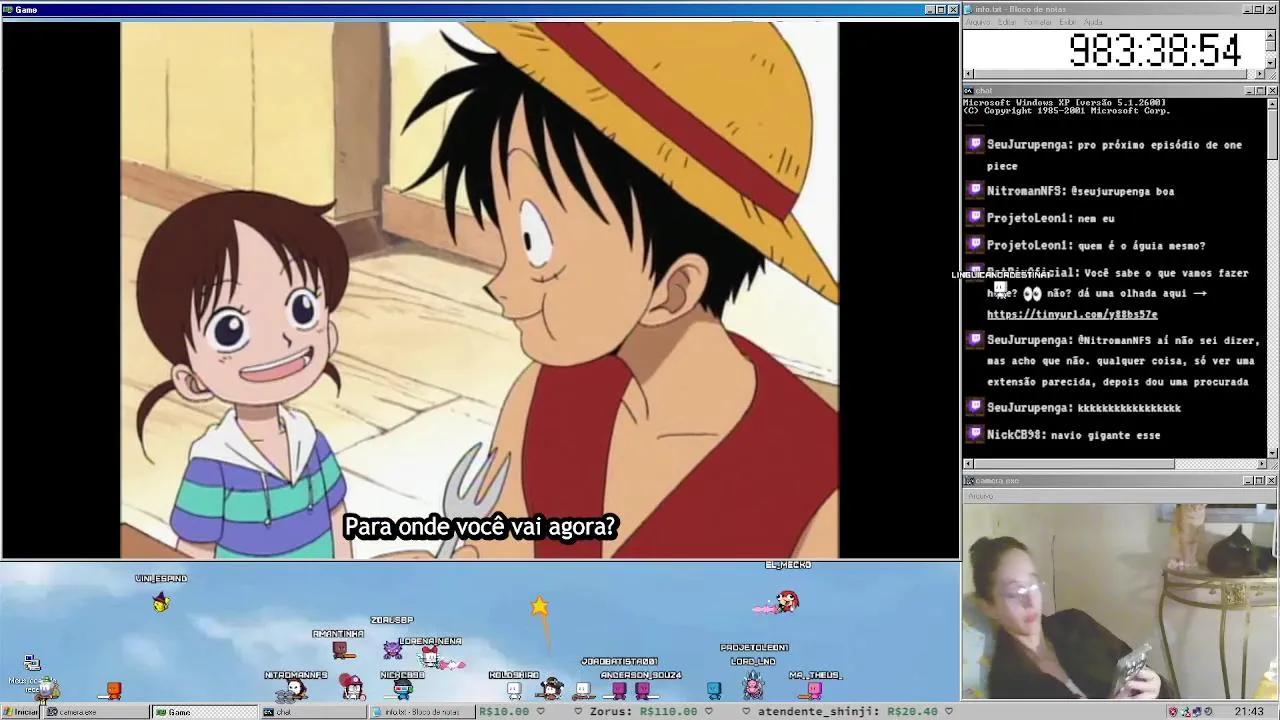Switch to info.txt - Bloco de notas taskbar button
Viewport: 1280px width, 720px height.
click(x=421, y=712)
